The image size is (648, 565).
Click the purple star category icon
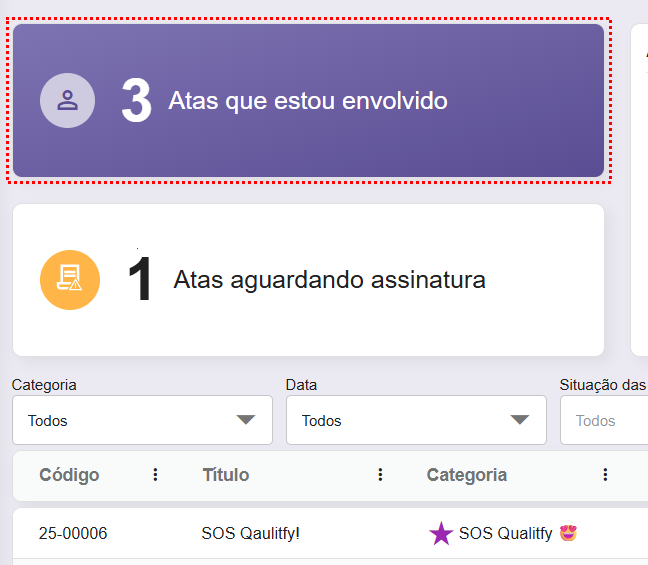(x=441, y=534)
